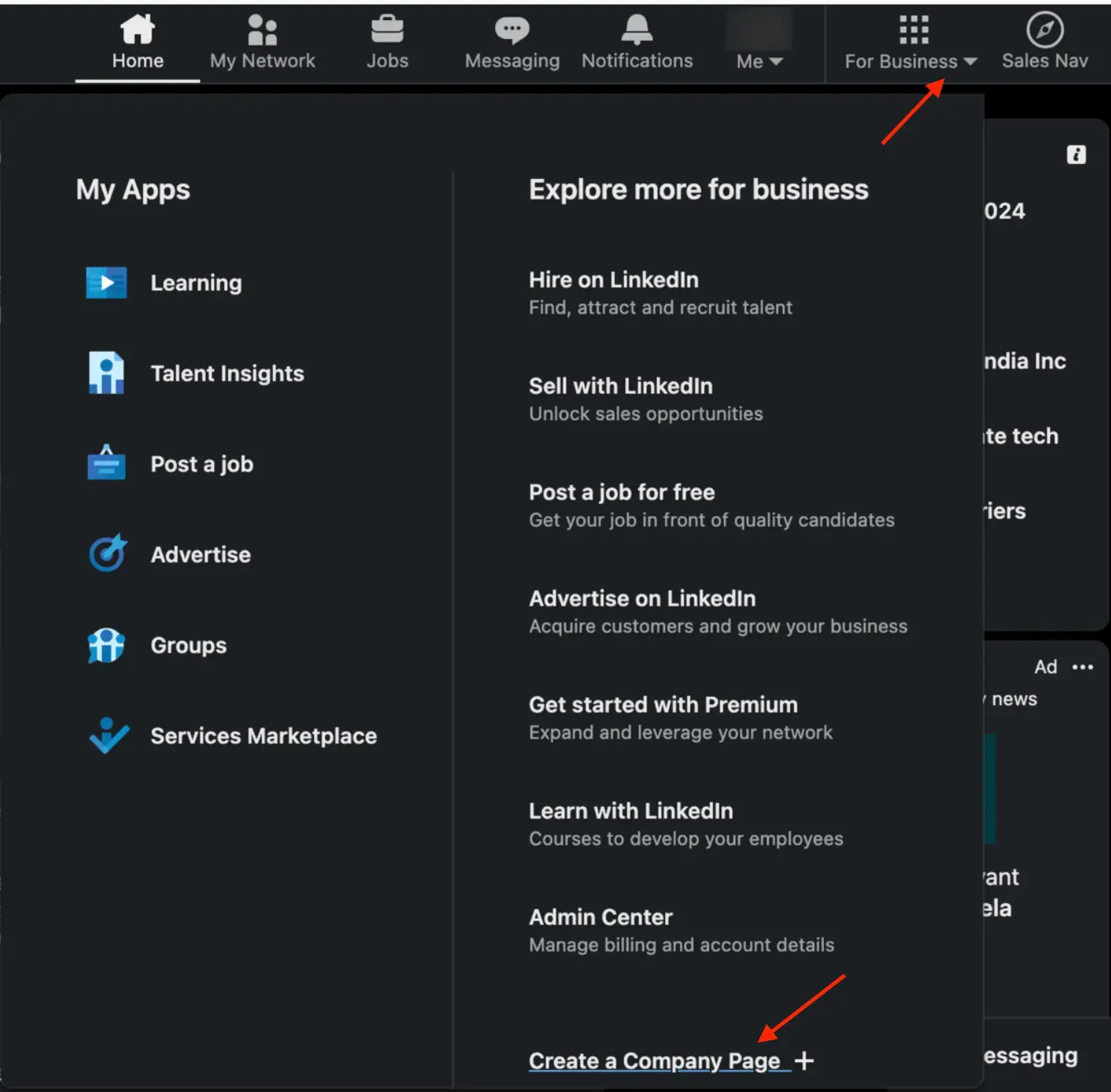Open the My Network icon
Viewport: 1111px width, 1092px height.
(262, 30)
